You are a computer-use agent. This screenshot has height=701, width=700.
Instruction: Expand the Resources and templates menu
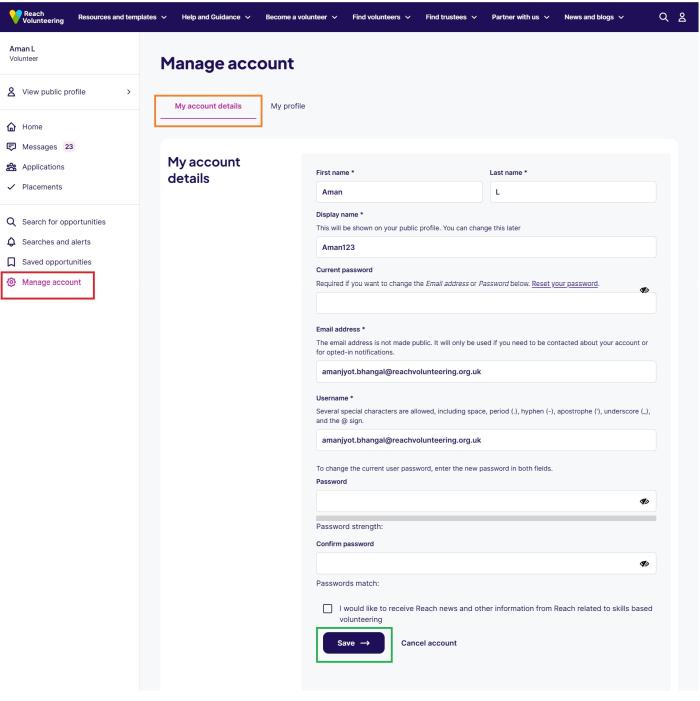122,17
